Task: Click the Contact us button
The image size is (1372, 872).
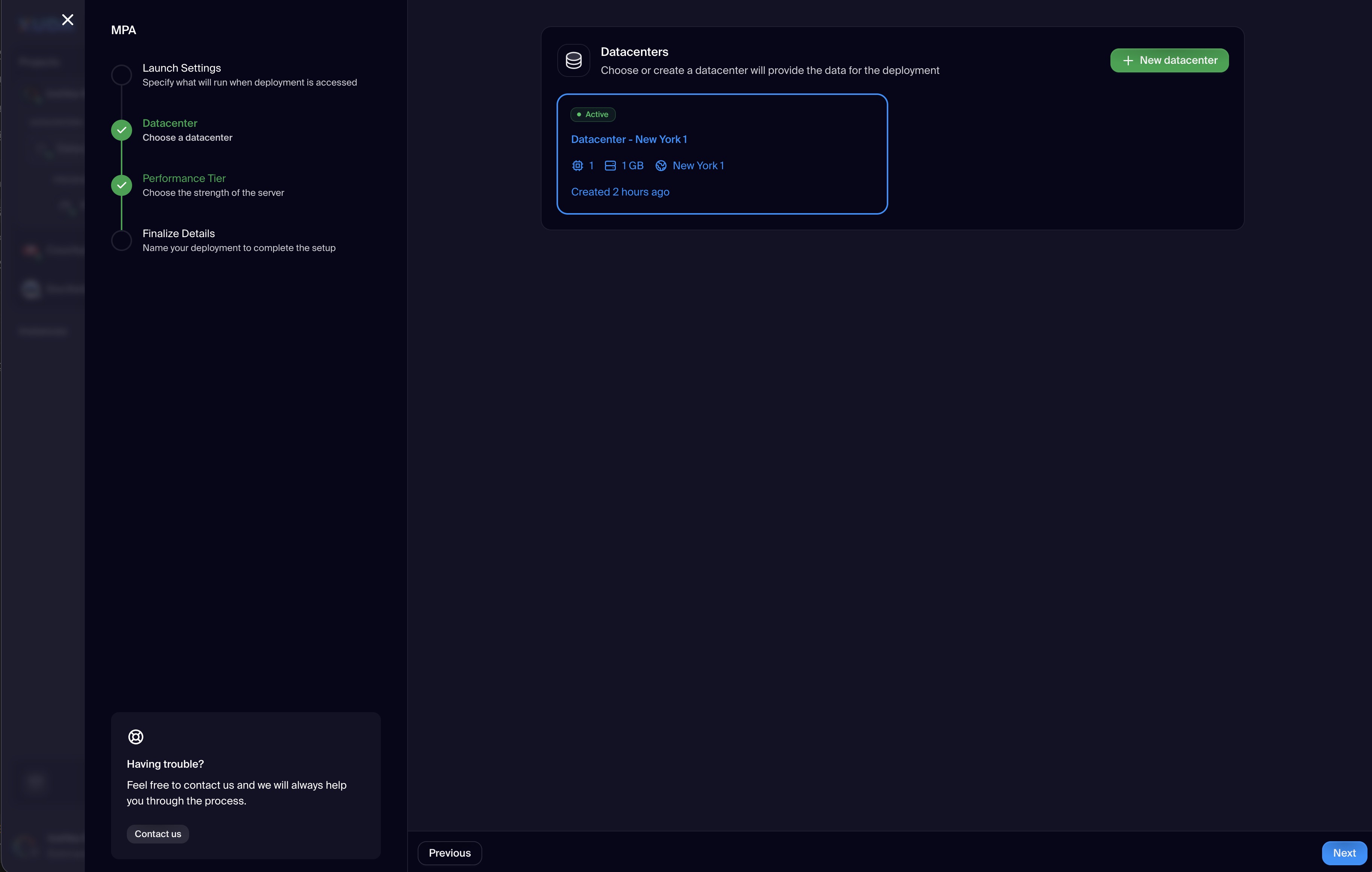Action: (157, 834)
